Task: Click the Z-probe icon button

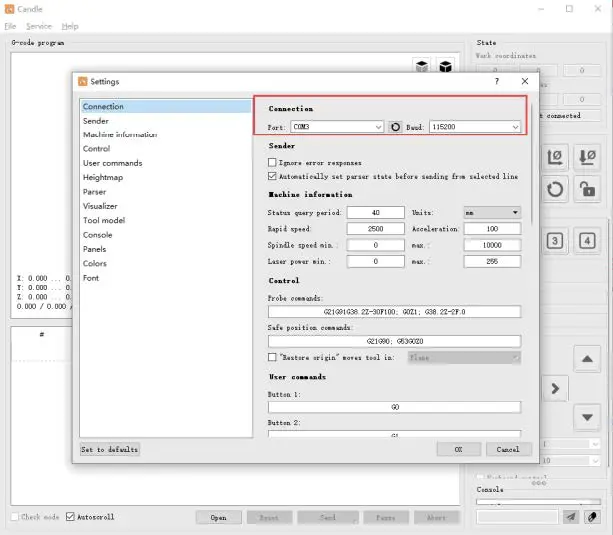Action: click(586, 157)
